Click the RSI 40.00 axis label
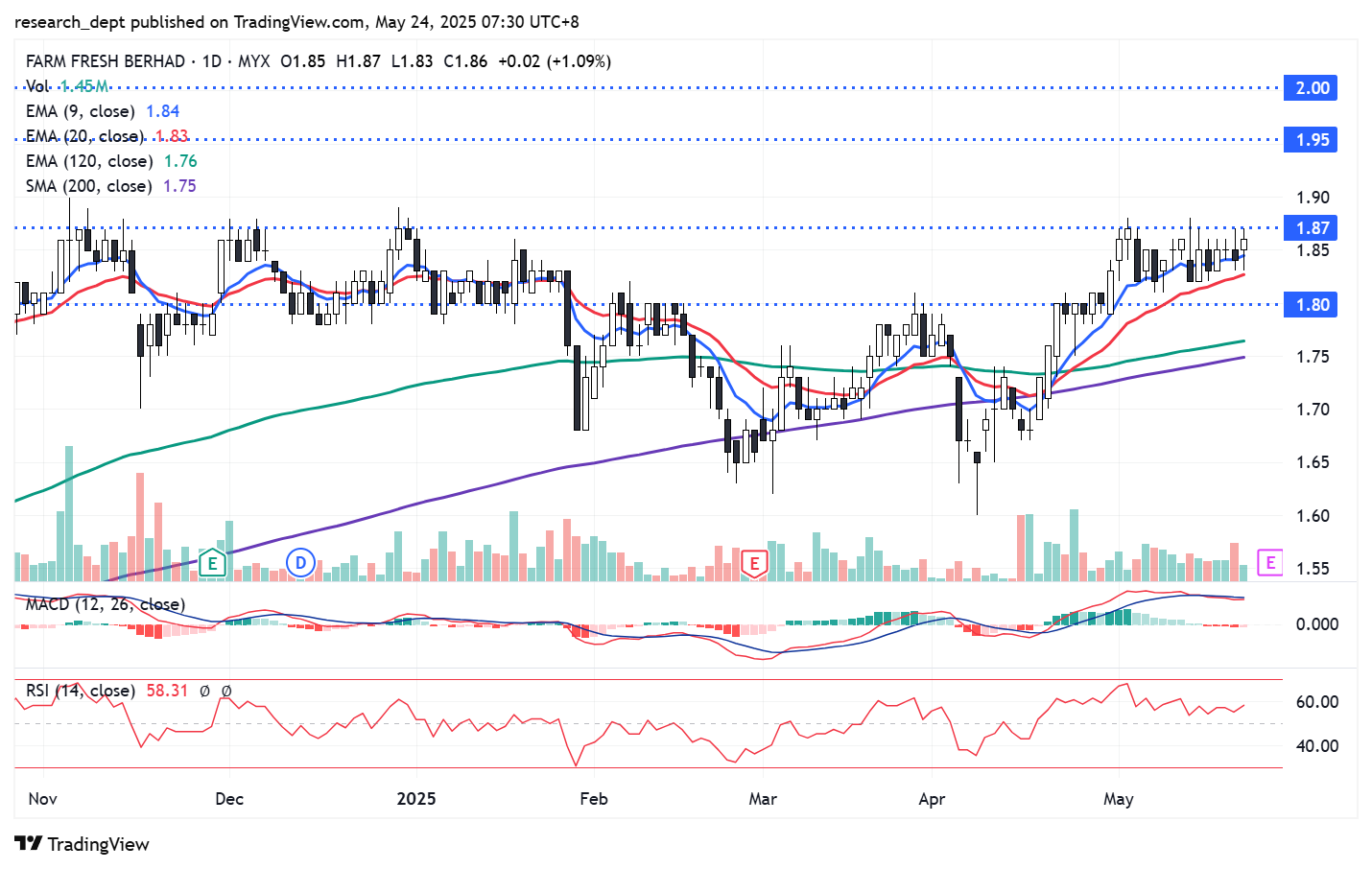This screenshot has height=869, width=1372. click(1317, 746)
